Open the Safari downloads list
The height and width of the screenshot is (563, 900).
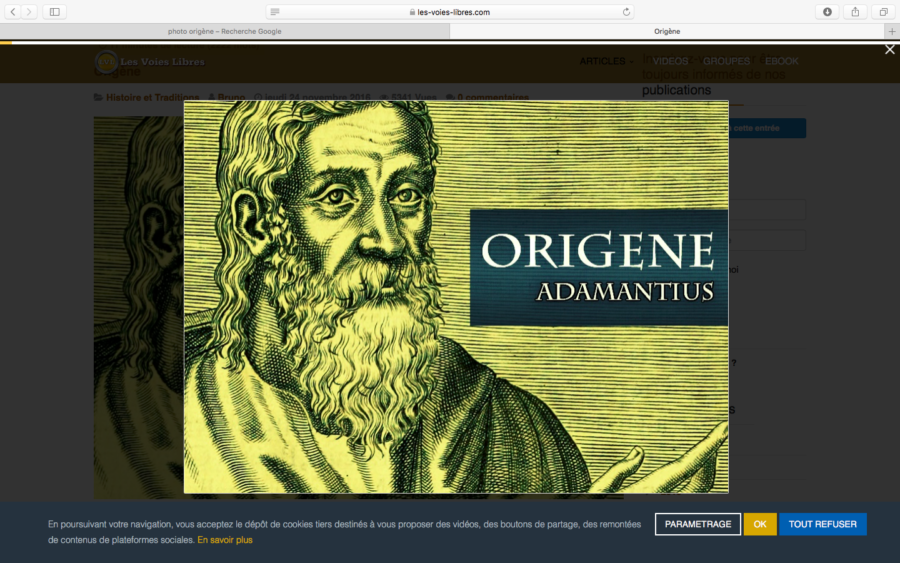827,11
